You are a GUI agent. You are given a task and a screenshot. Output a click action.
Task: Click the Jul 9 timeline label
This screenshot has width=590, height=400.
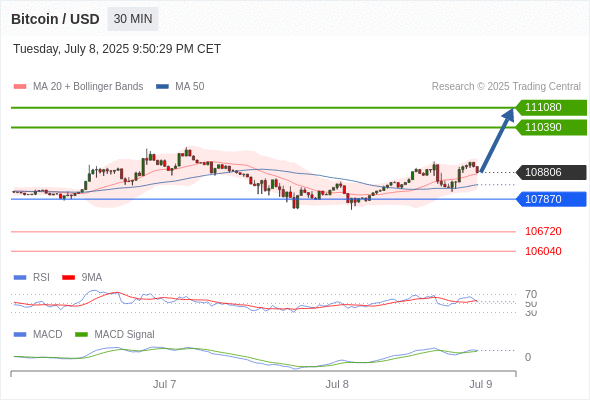pos(481,384)
